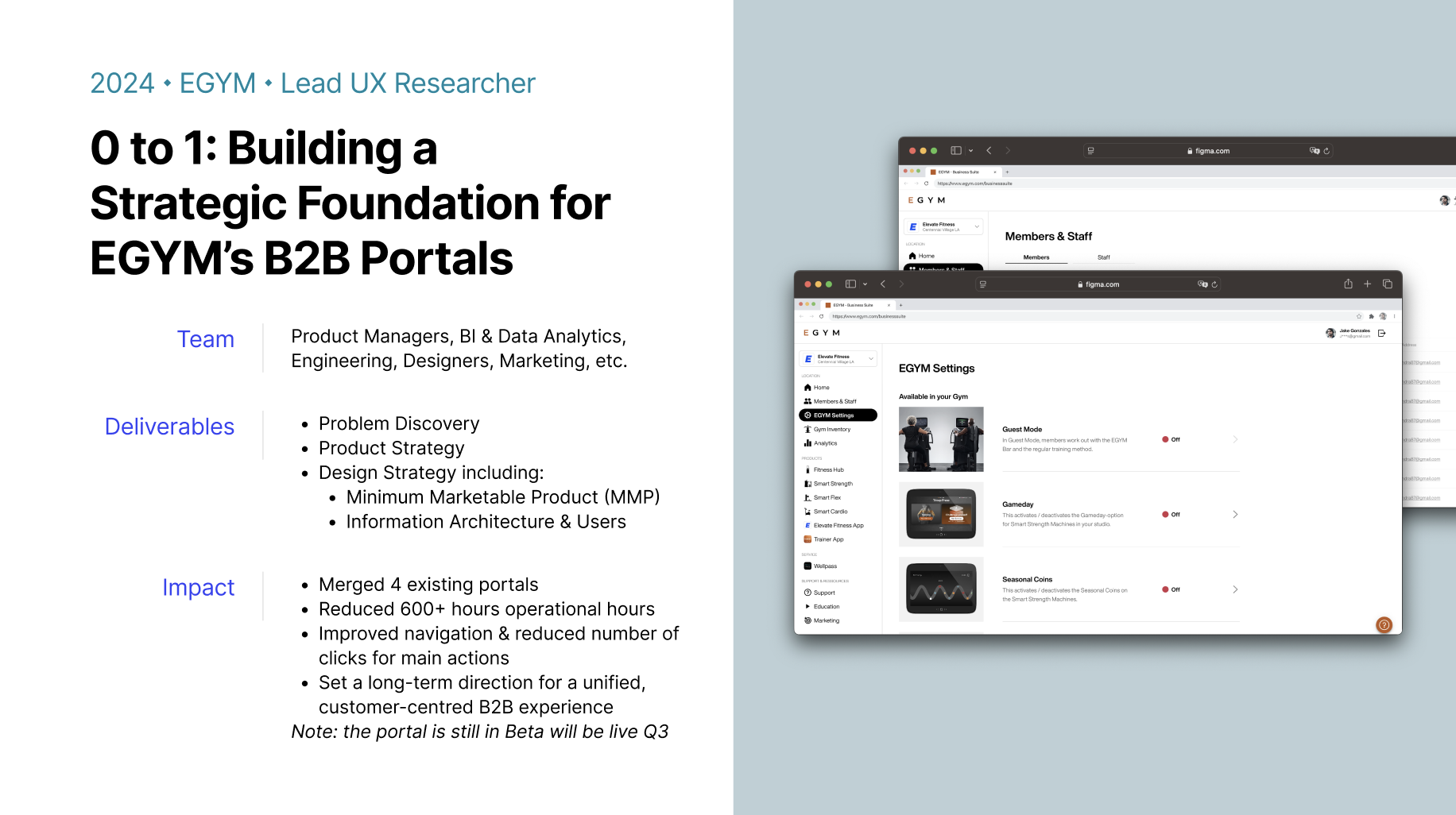The image size is (1456, 815).
Task: Select EGYM - Business Suite tab in front window
Action: click(858, 305)
